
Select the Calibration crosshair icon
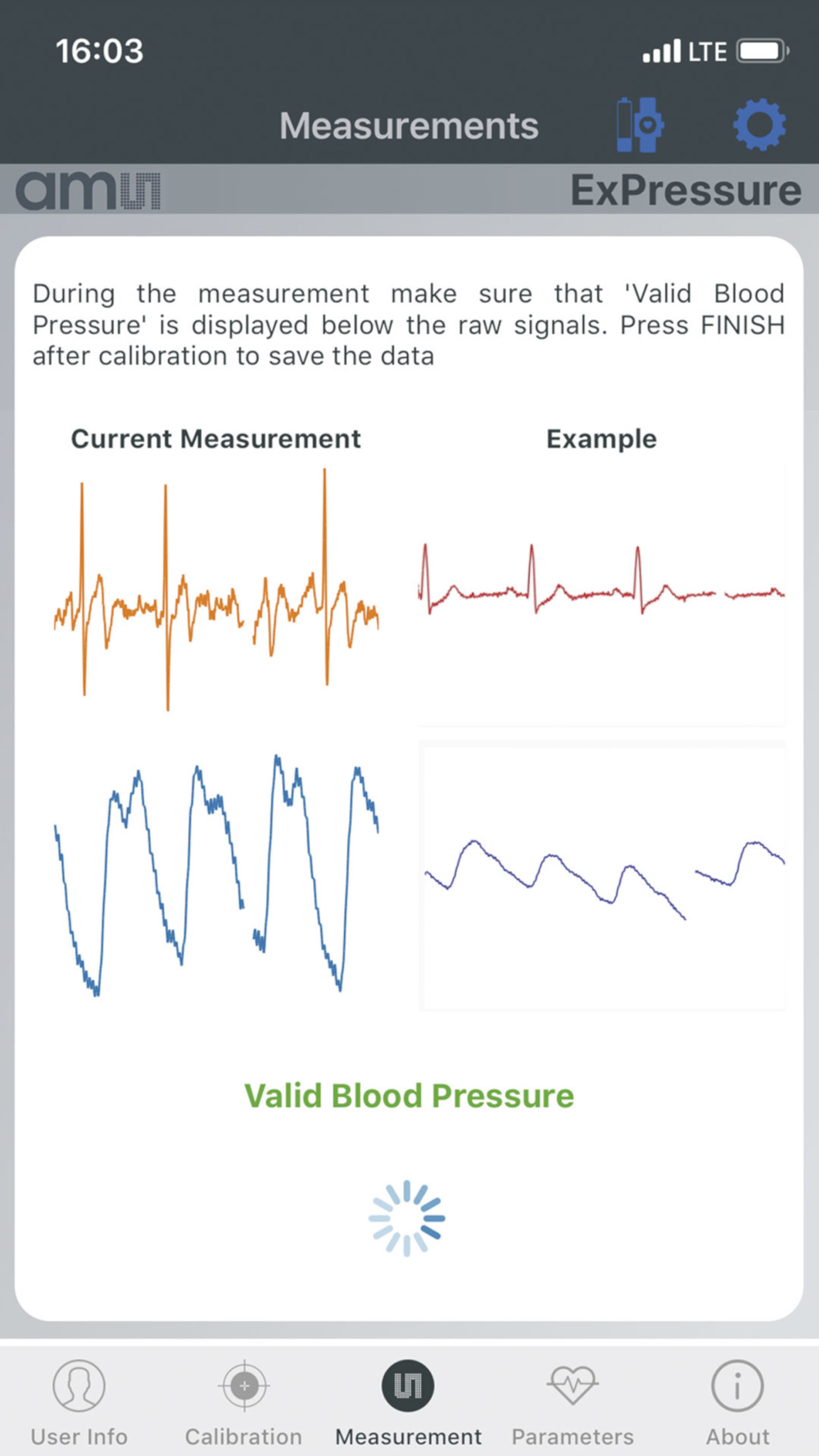click(x=244, y=1386)
